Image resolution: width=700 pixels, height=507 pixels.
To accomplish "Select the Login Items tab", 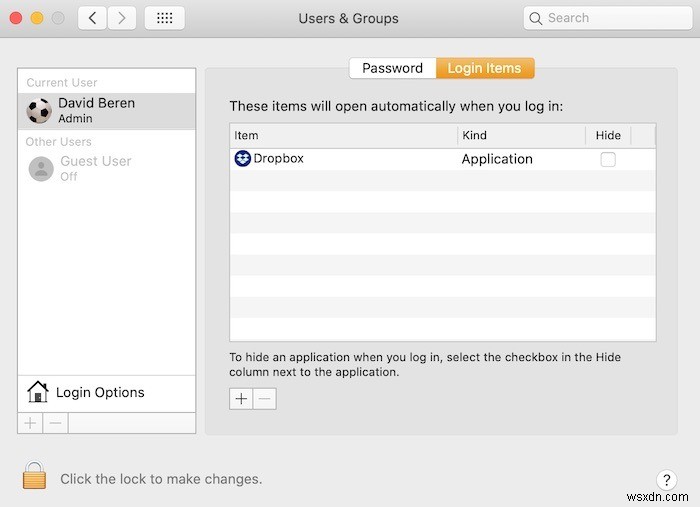I will 484,68.
